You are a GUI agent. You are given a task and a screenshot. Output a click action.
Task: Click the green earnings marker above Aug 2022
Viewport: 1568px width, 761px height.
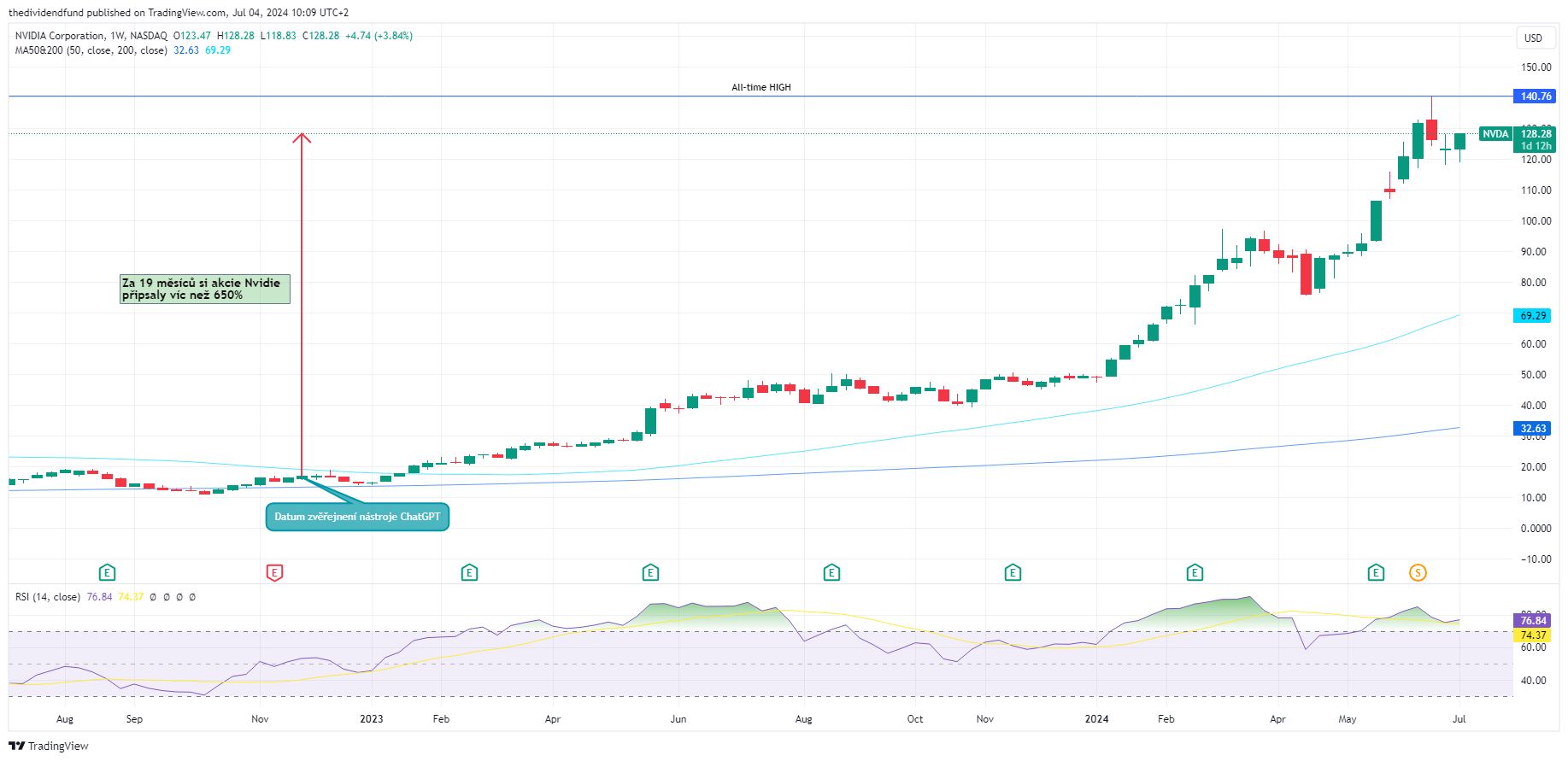click(x=107, y=572)
